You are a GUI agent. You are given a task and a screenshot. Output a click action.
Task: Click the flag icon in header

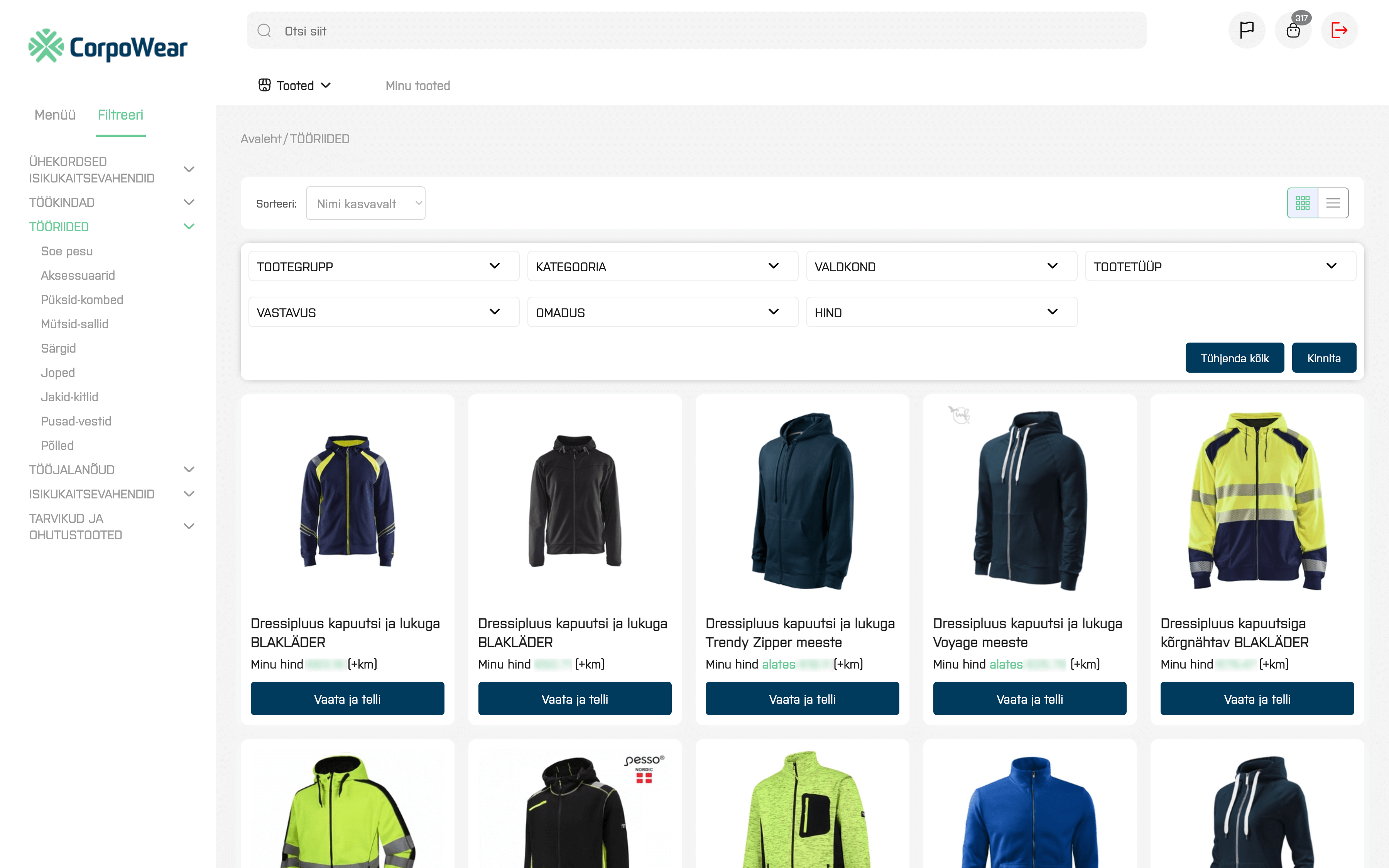[x=1246, y=30]
